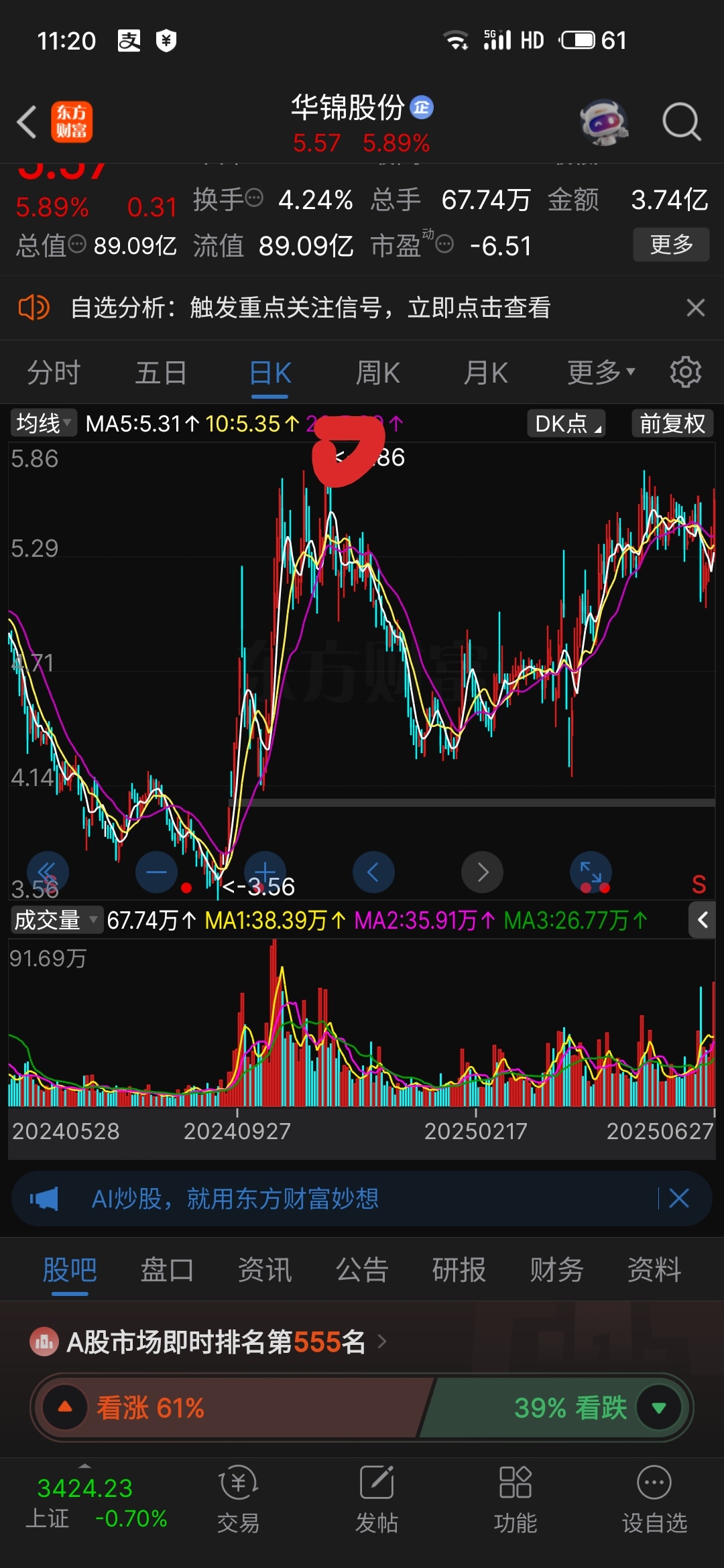Switch to the 周K tab

coord(377,372)
